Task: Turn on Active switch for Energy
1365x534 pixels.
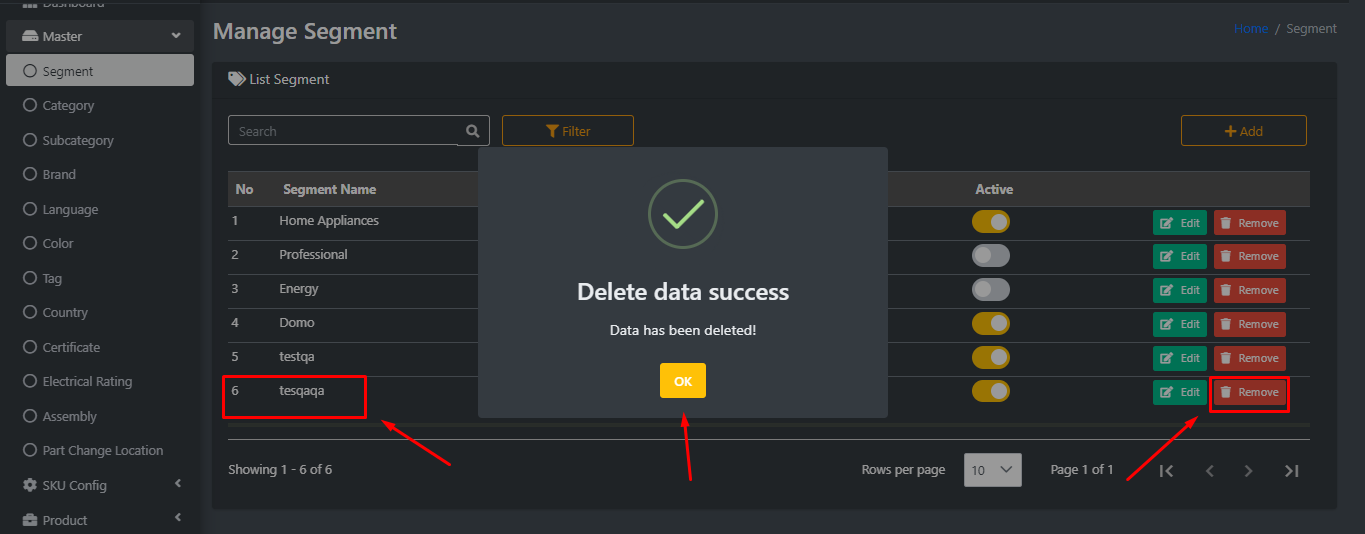Action: tap(991, 289)
